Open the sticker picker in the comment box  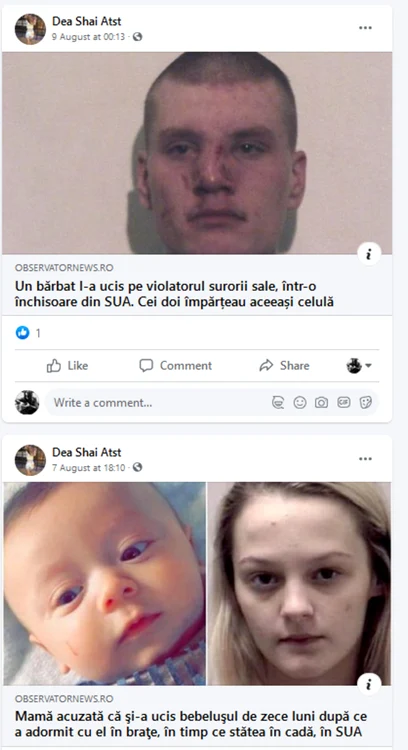click(x=365, y=403)
